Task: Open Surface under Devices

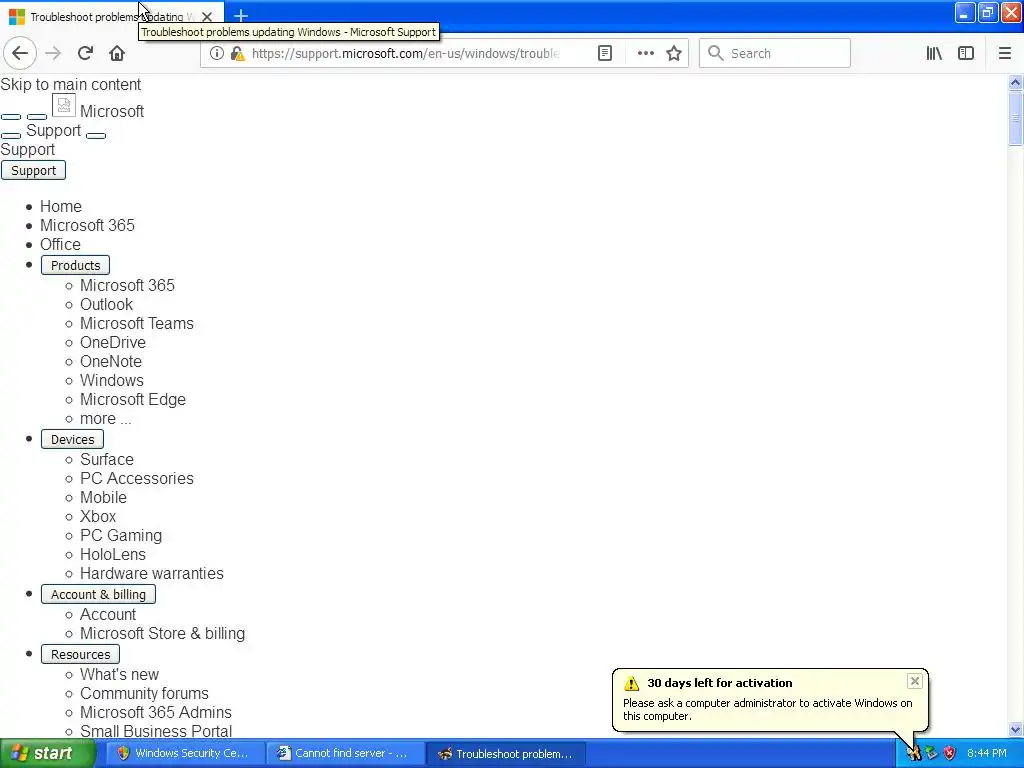Action: (x=106, y=459)
